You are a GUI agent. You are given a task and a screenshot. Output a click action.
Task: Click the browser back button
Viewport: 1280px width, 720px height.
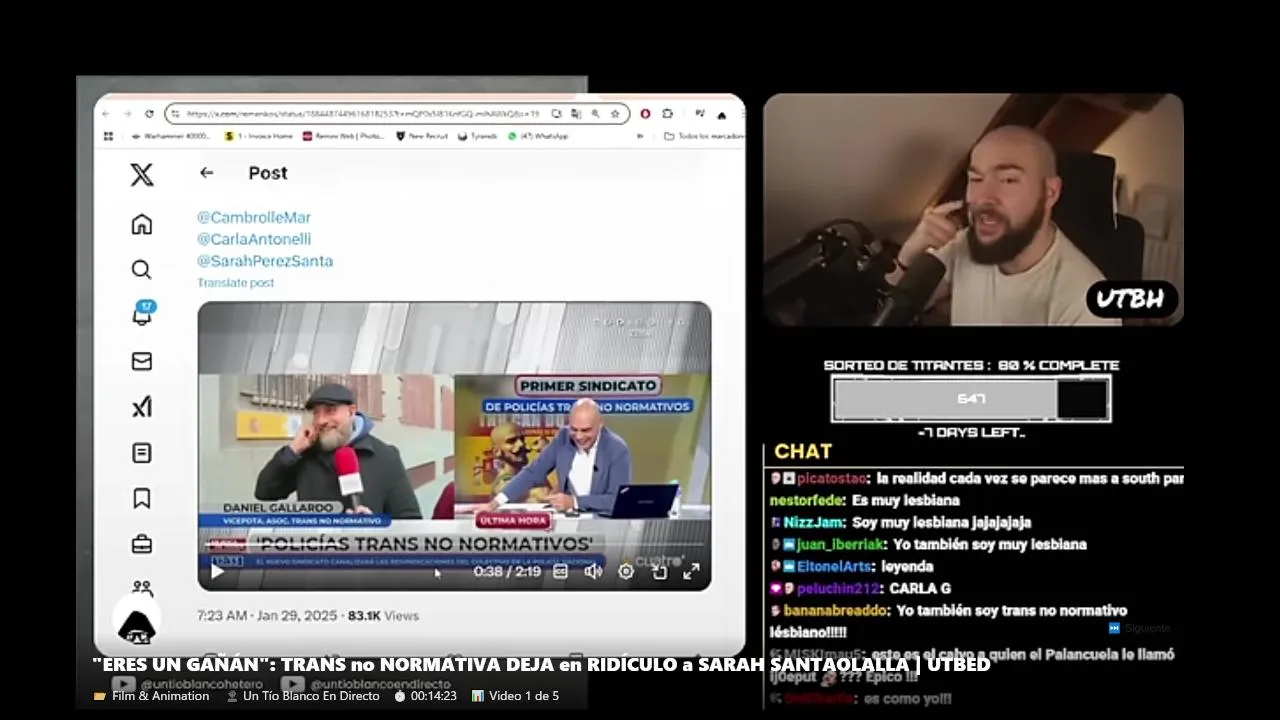(106, 114)
